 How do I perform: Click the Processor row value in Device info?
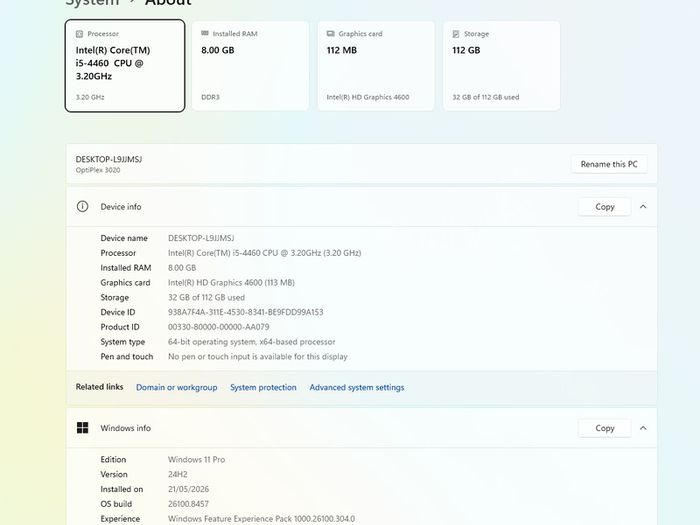[x=264, y=253]
